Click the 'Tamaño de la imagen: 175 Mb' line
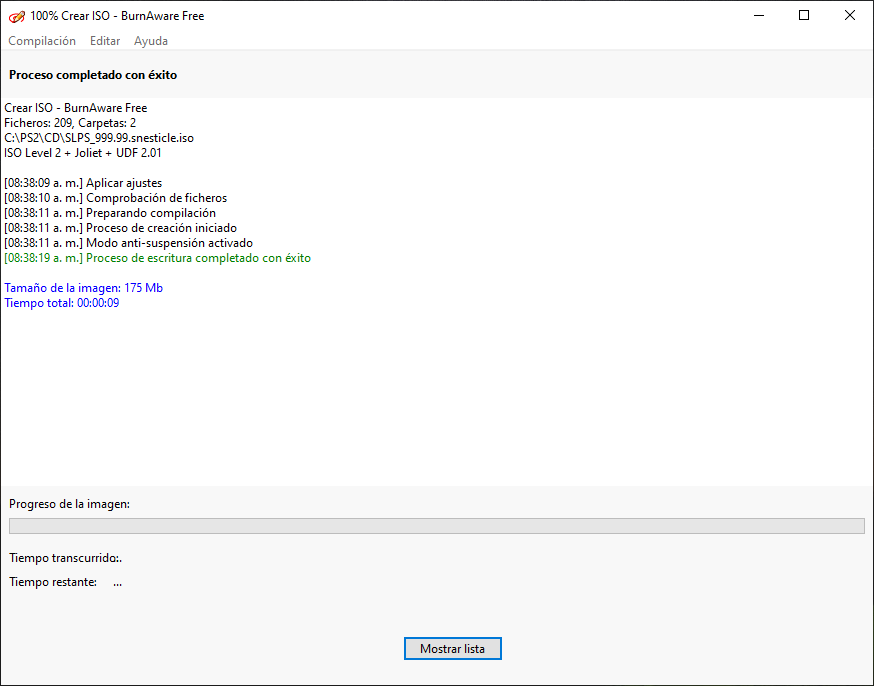 [84, 288]
